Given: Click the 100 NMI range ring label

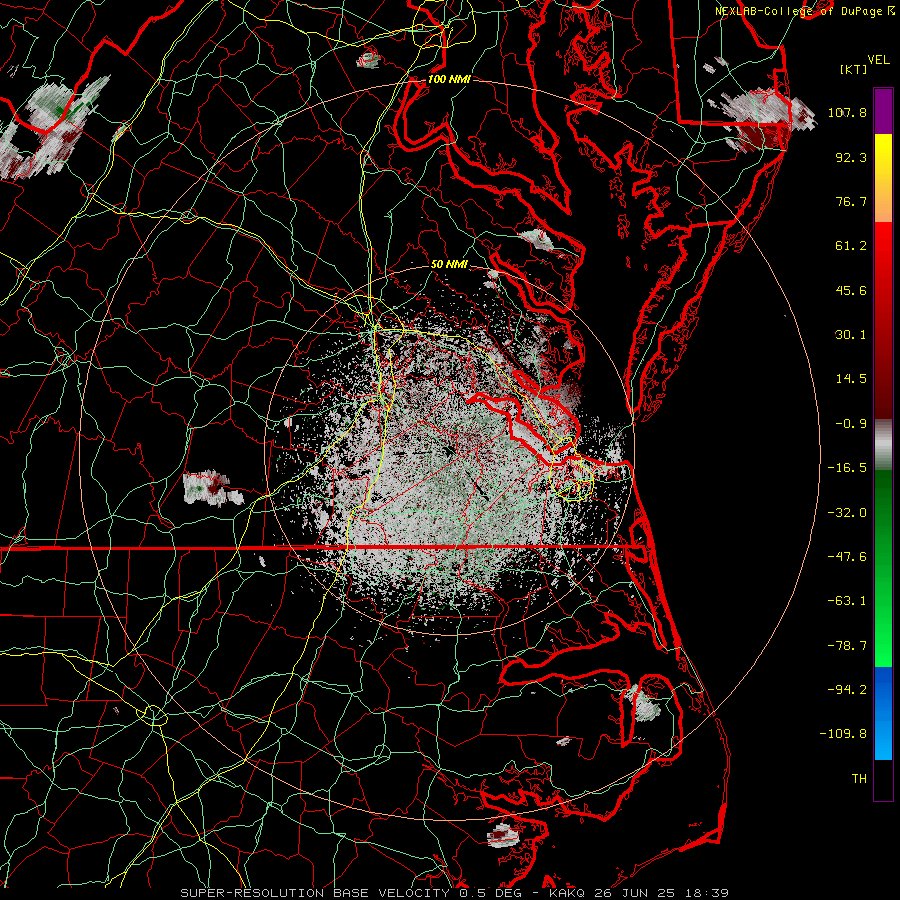Looking at the screenshot, I should (x=449, y=79).
